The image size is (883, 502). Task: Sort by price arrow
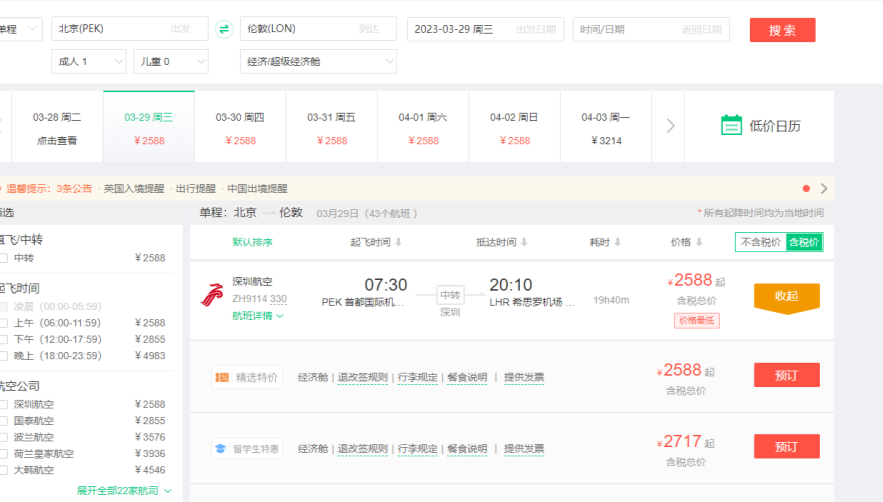point(699,242)
